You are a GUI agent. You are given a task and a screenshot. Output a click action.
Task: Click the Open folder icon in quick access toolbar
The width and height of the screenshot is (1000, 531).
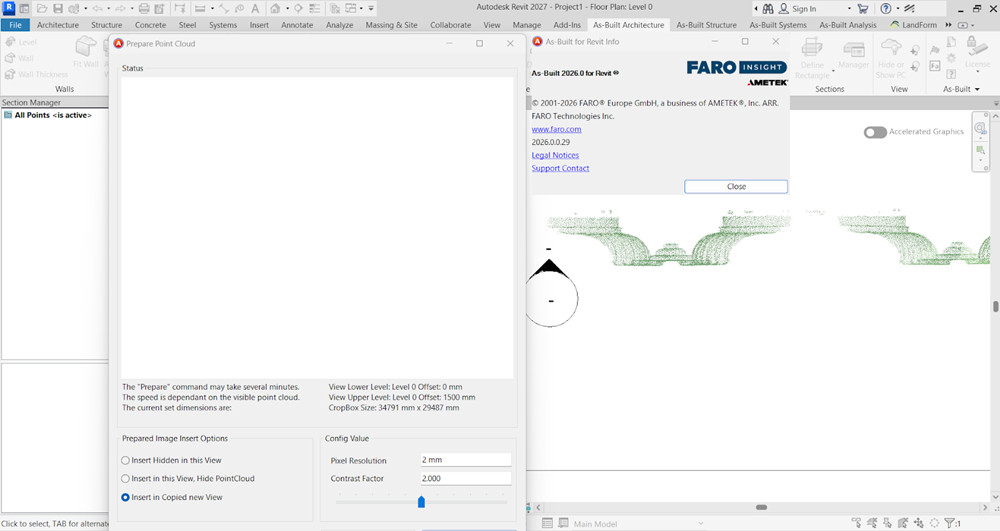pyautogui.click(x=42, y=8)
